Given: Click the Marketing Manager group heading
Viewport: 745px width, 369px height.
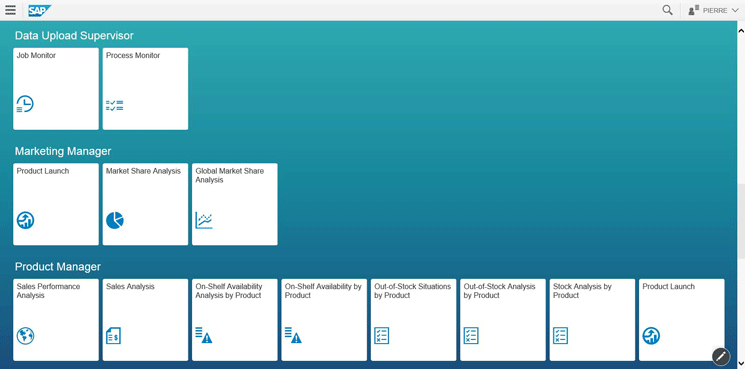Looking at the screenshot, I should (63, 151).
